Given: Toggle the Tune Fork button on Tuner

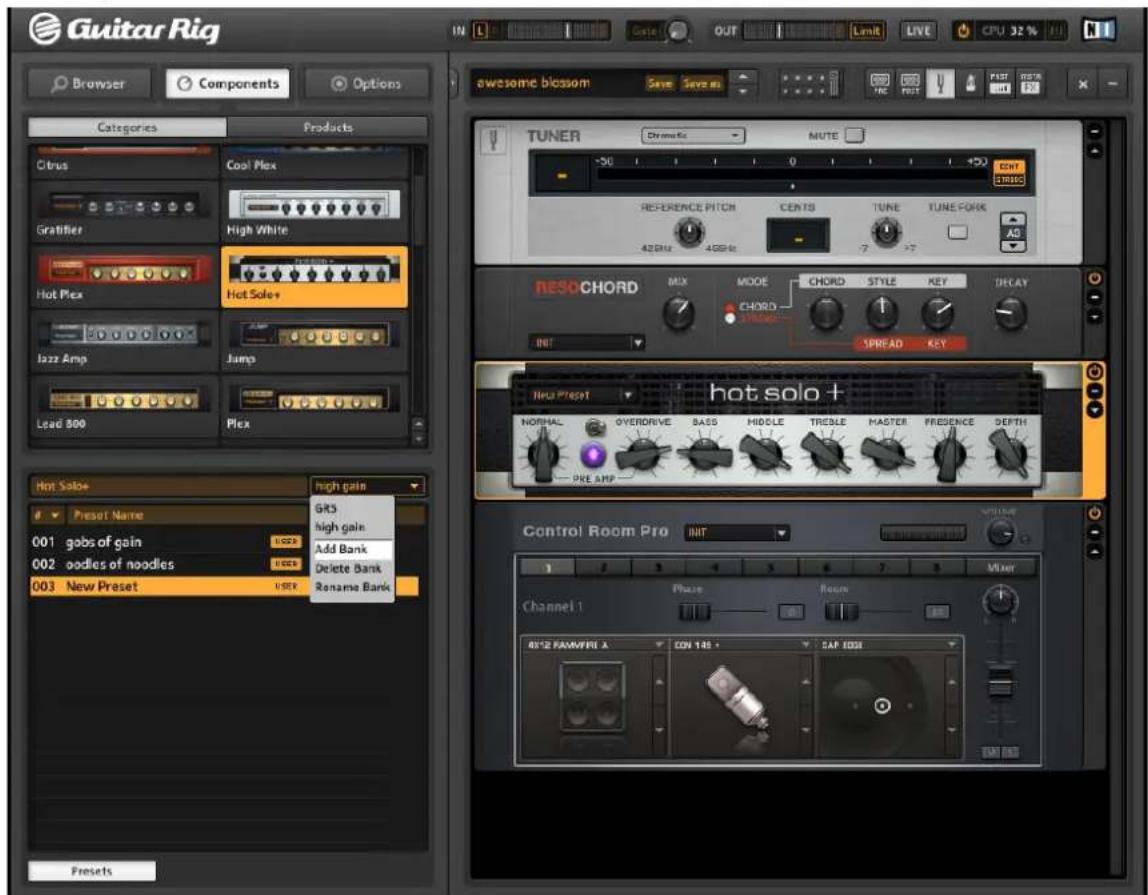Looking at the screenshot, I should (958, 232).
